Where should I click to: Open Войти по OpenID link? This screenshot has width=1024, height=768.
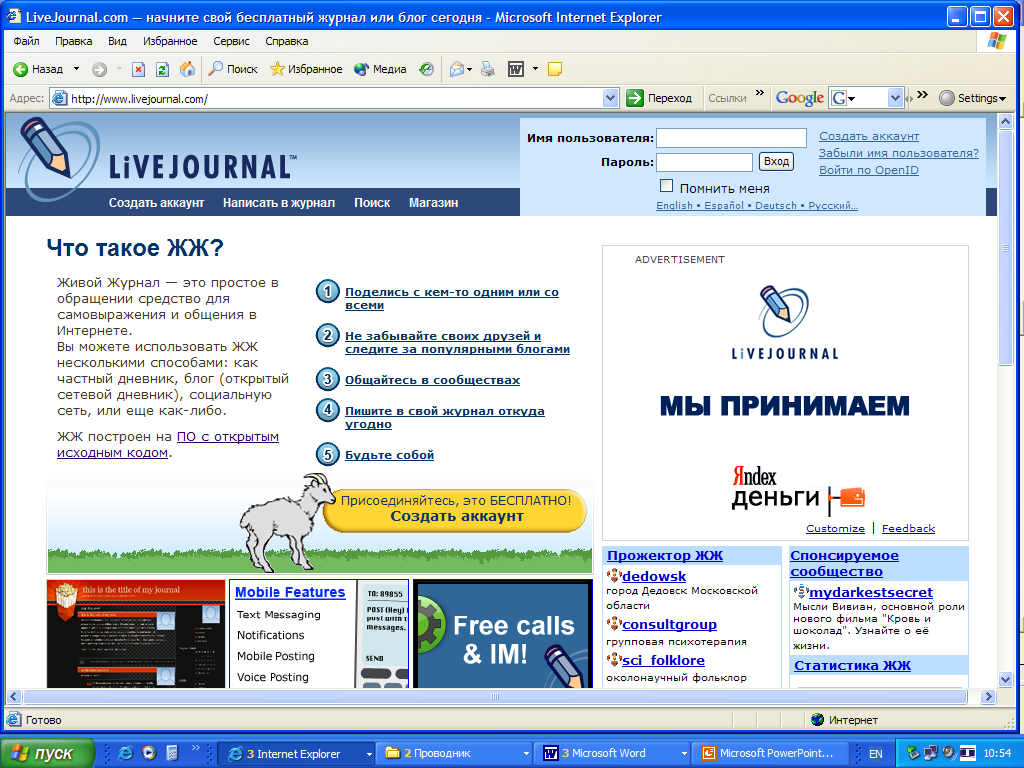869,170
